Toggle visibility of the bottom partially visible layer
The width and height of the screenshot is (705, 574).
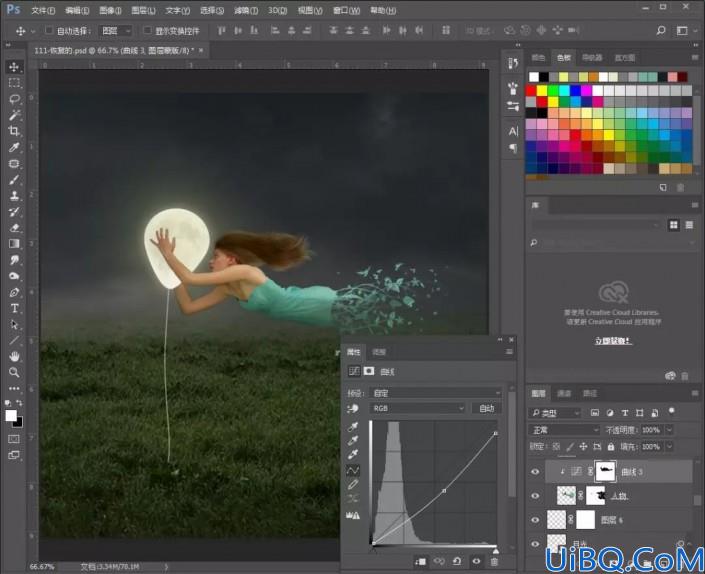(x=535, y=543)
